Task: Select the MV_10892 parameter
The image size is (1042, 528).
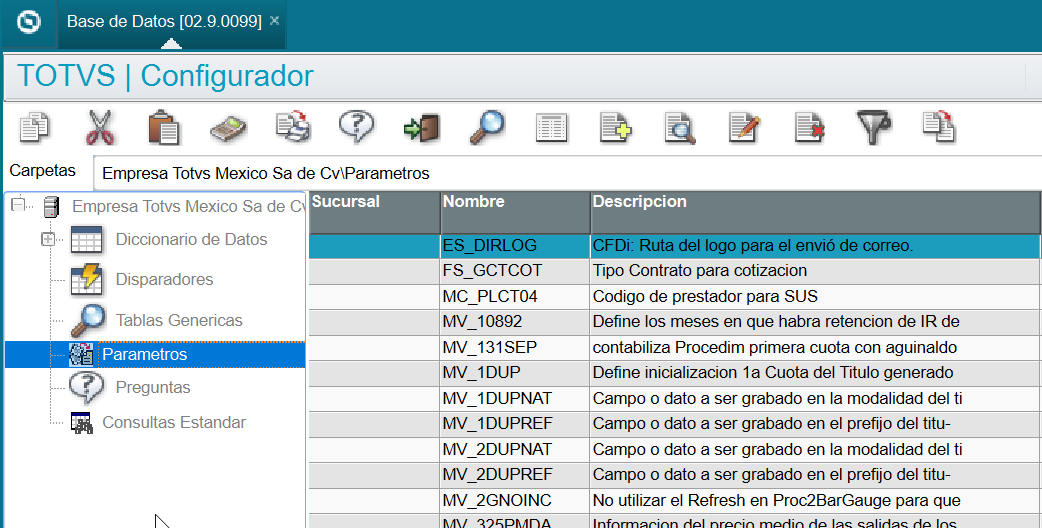Action: click(482, 322)
